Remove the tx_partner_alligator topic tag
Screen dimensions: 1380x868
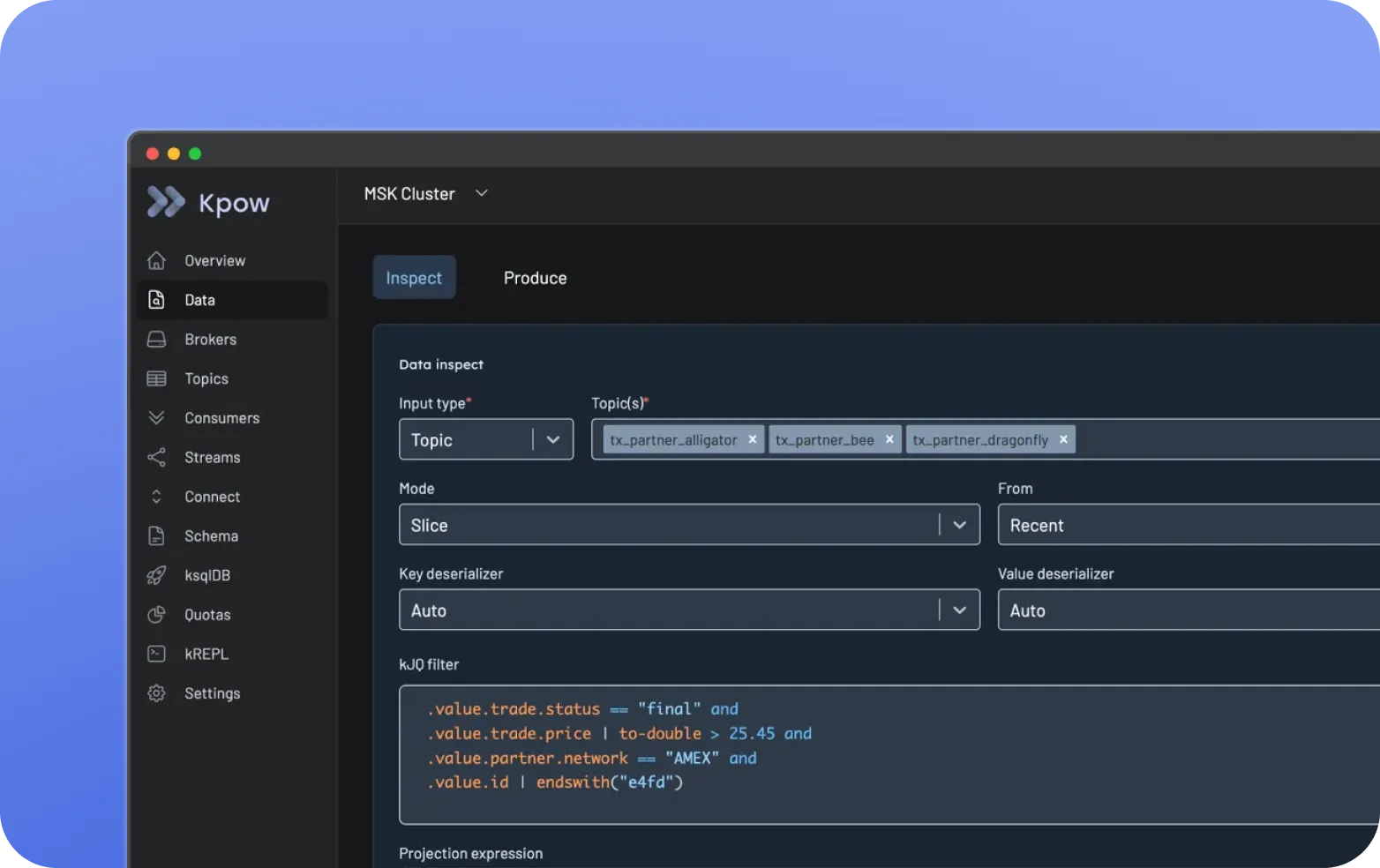click(x=753, y=439)
